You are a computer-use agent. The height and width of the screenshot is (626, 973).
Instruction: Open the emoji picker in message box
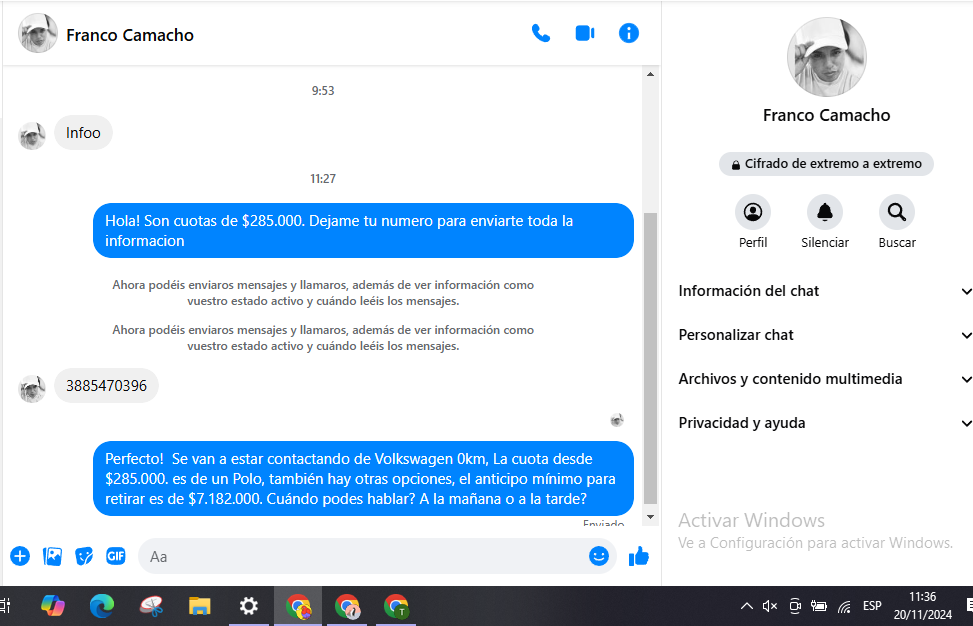pyautogui.click(x=599, y=556)
